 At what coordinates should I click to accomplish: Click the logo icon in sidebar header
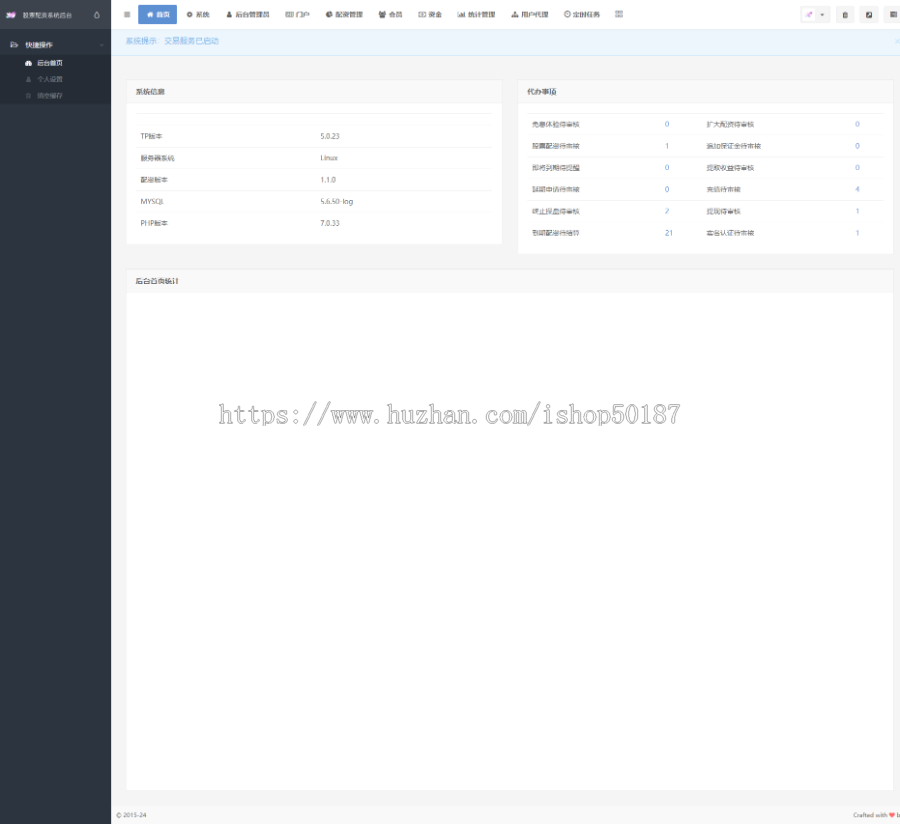tap(10, 15)
